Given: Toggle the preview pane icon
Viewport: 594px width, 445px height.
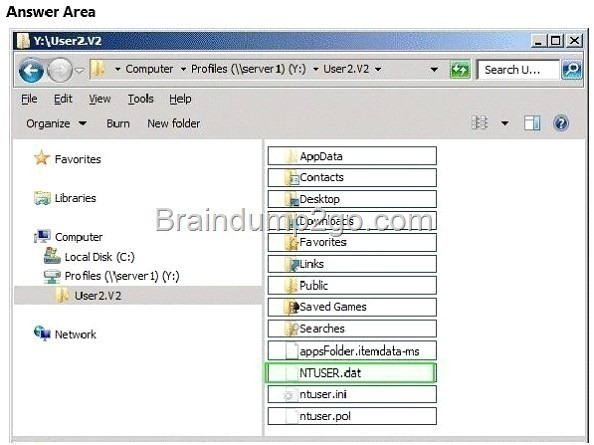Looking at the screenshot, I should [x=531, y=123].
